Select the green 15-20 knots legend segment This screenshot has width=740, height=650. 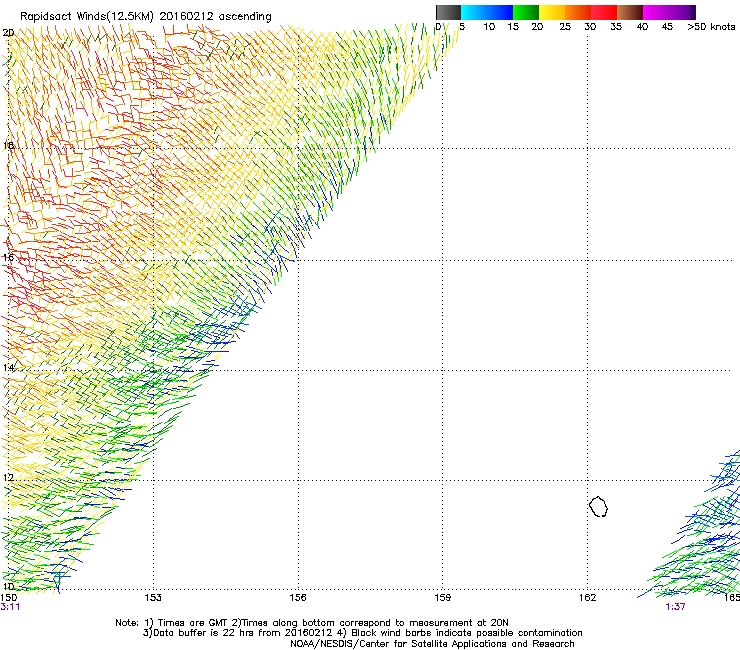(526, 12)
